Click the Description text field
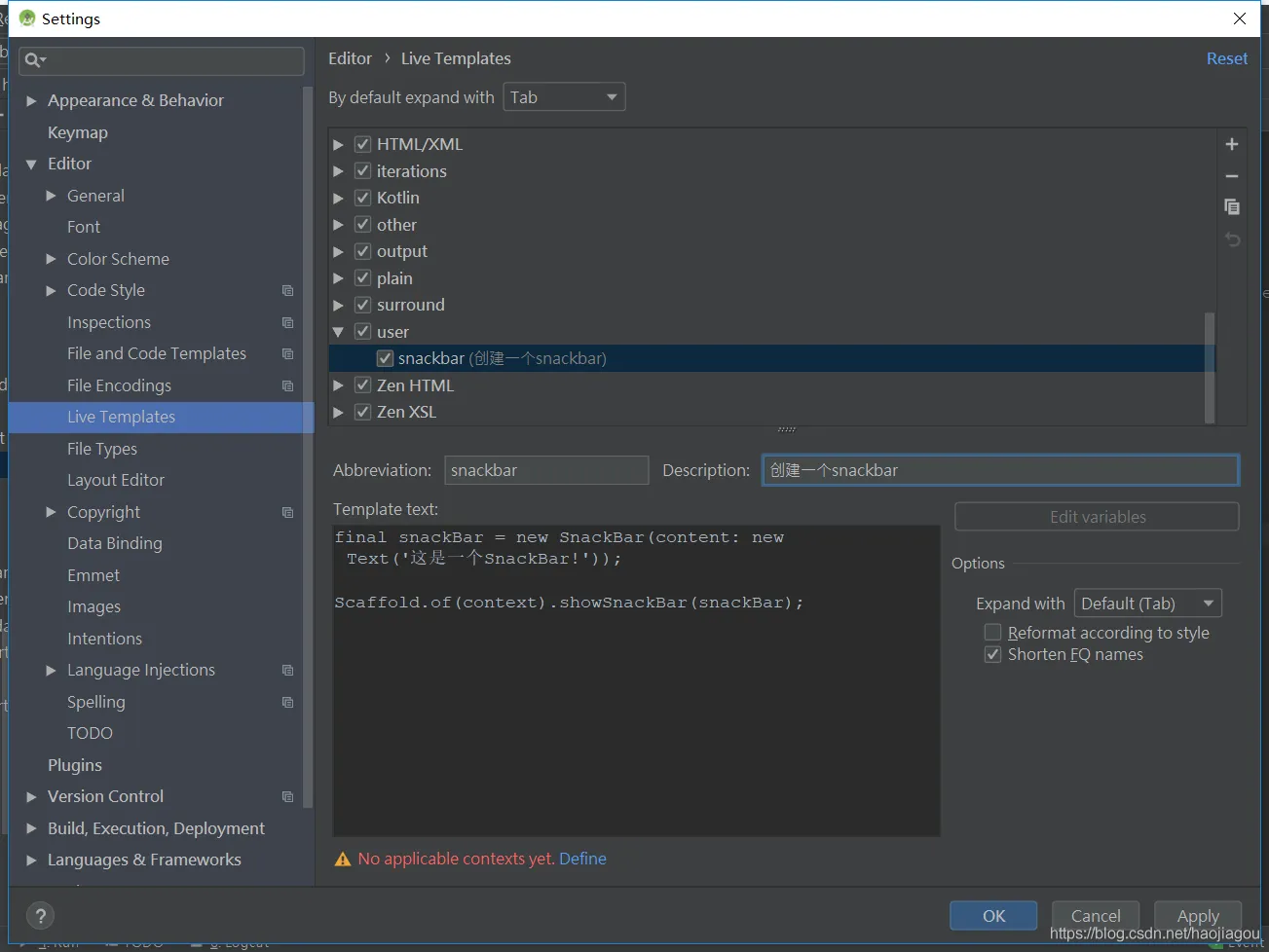The width and height of the screenshot is (1269, 952). tap(1000, 470)
